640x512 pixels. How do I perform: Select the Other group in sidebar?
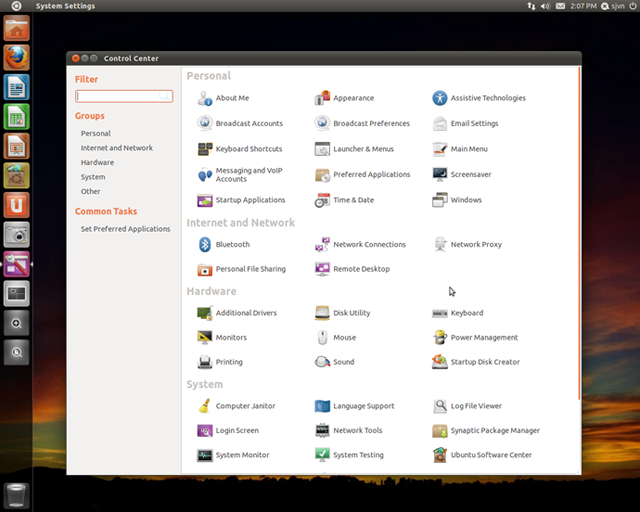pos(91,191)
